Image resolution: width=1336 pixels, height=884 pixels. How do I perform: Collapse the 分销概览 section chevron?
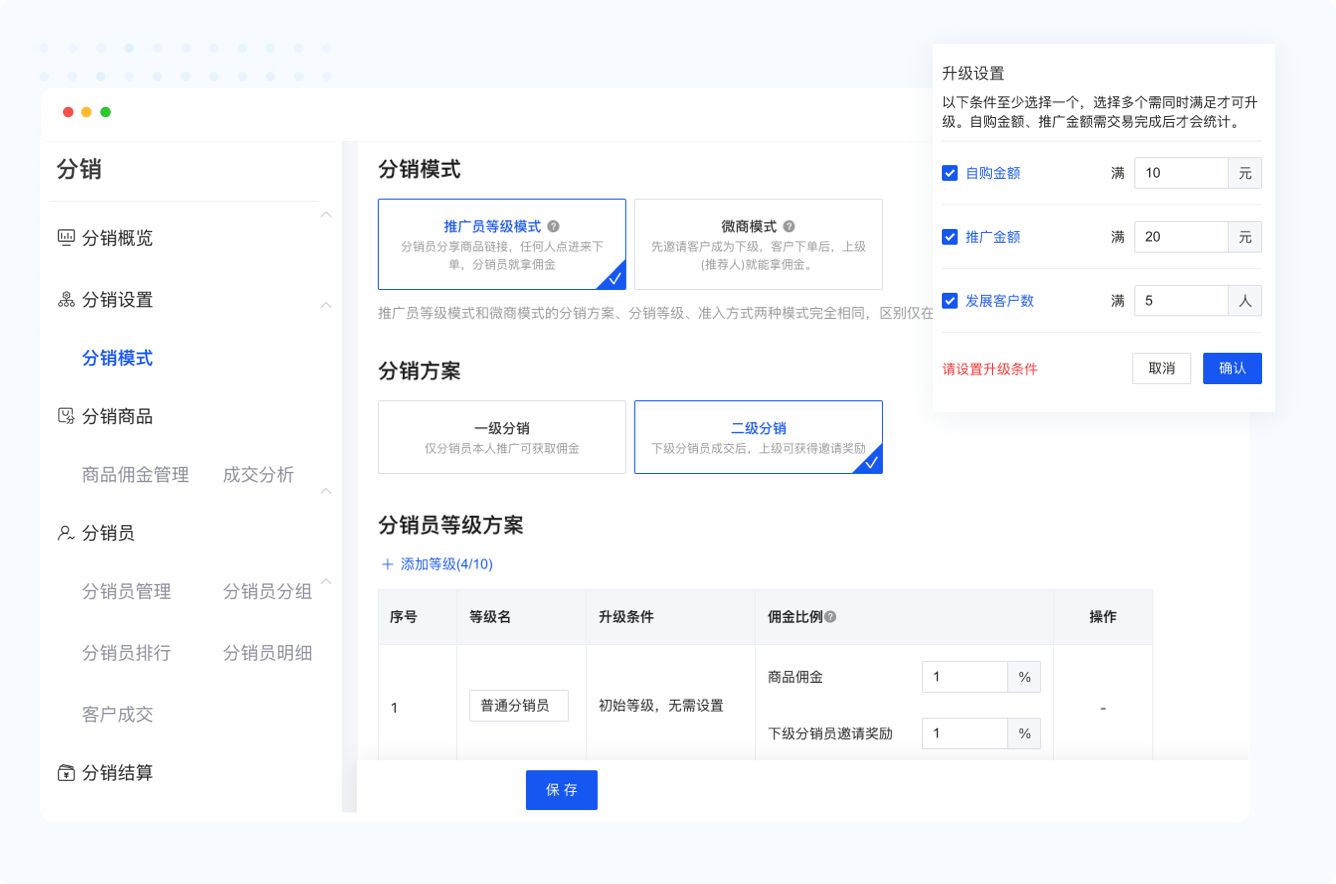coord(326,214)
